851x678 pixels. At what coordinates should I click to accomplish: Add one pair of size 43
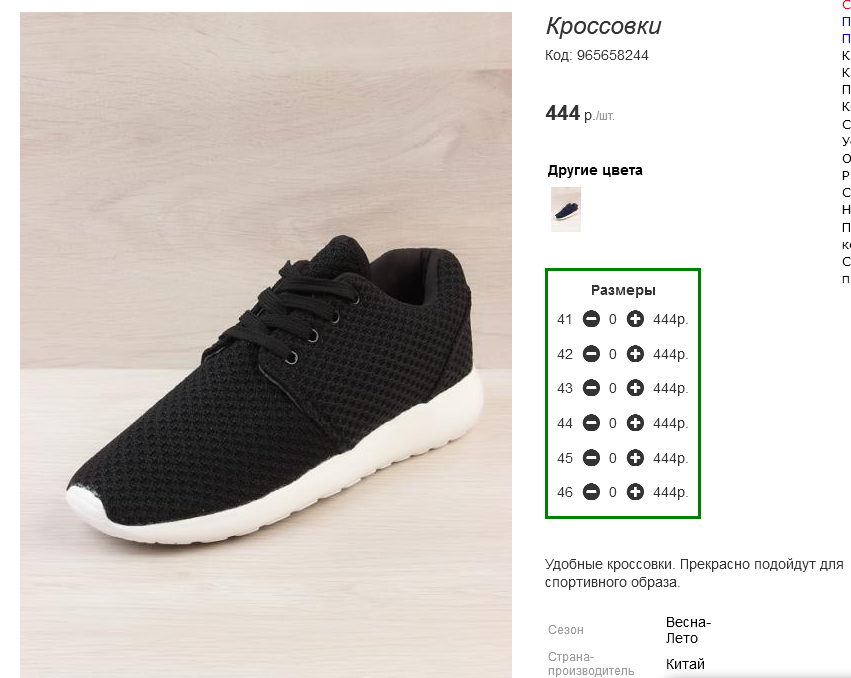coord(635,388)
